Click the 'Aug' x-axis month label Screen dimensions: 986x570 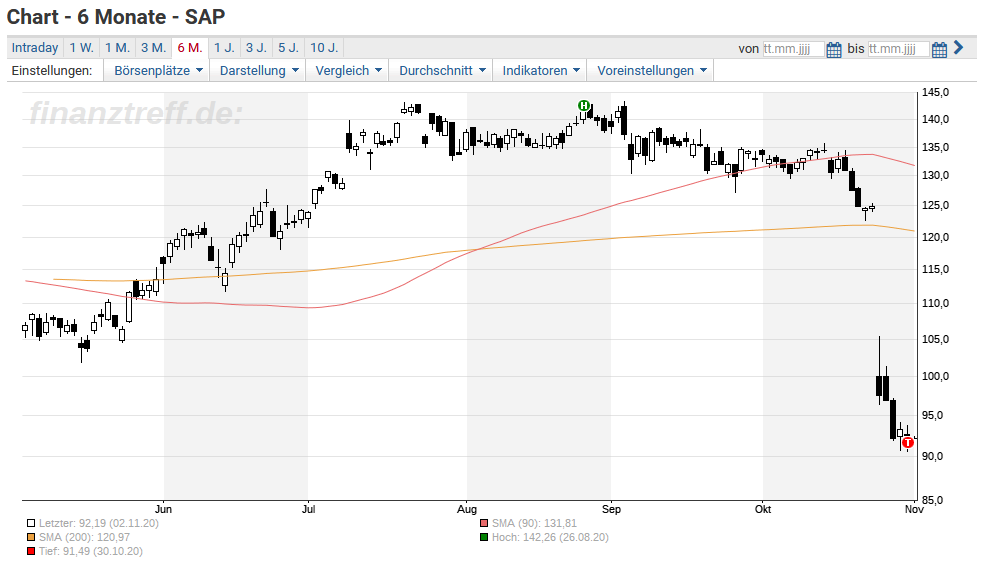467,509
